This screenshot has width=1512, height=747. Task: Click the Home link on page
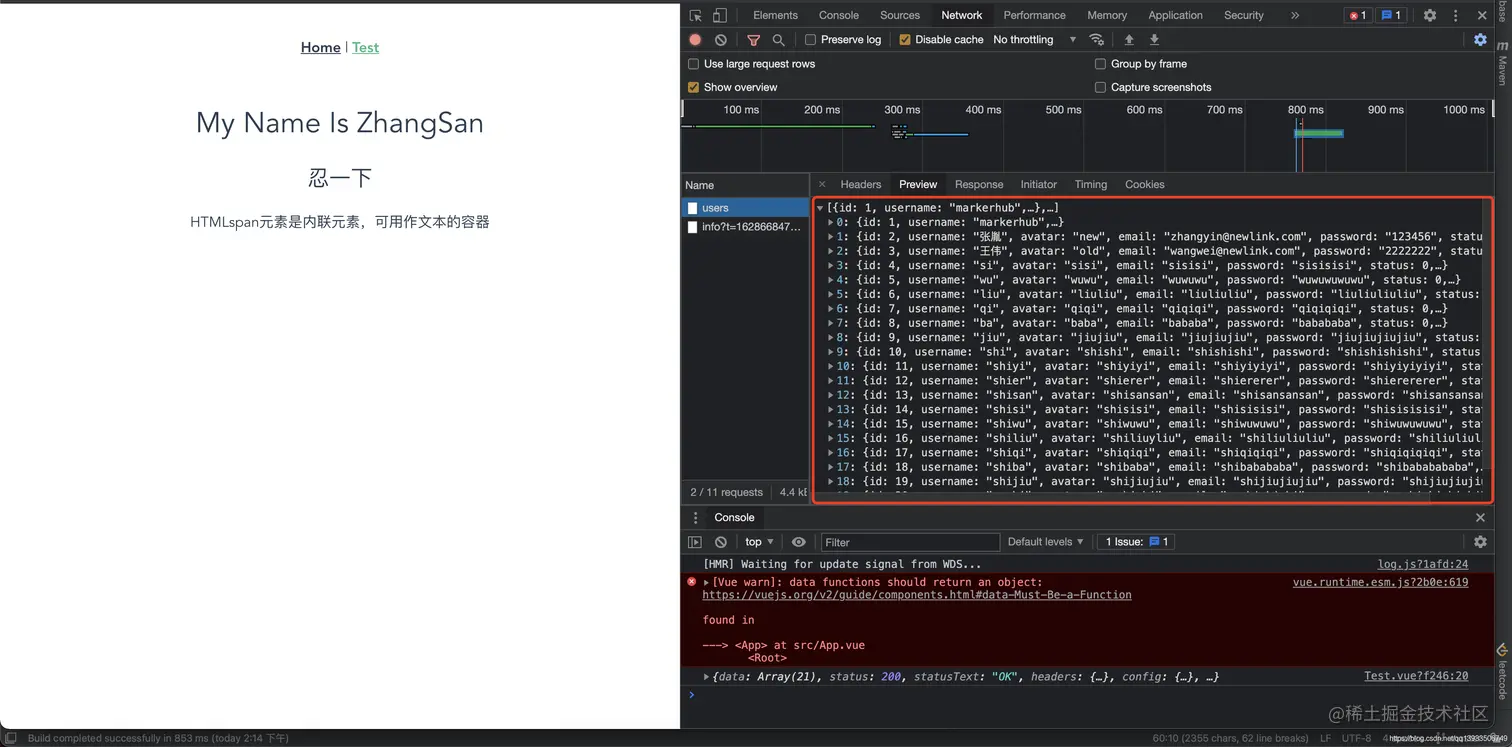tap(320, 47)
